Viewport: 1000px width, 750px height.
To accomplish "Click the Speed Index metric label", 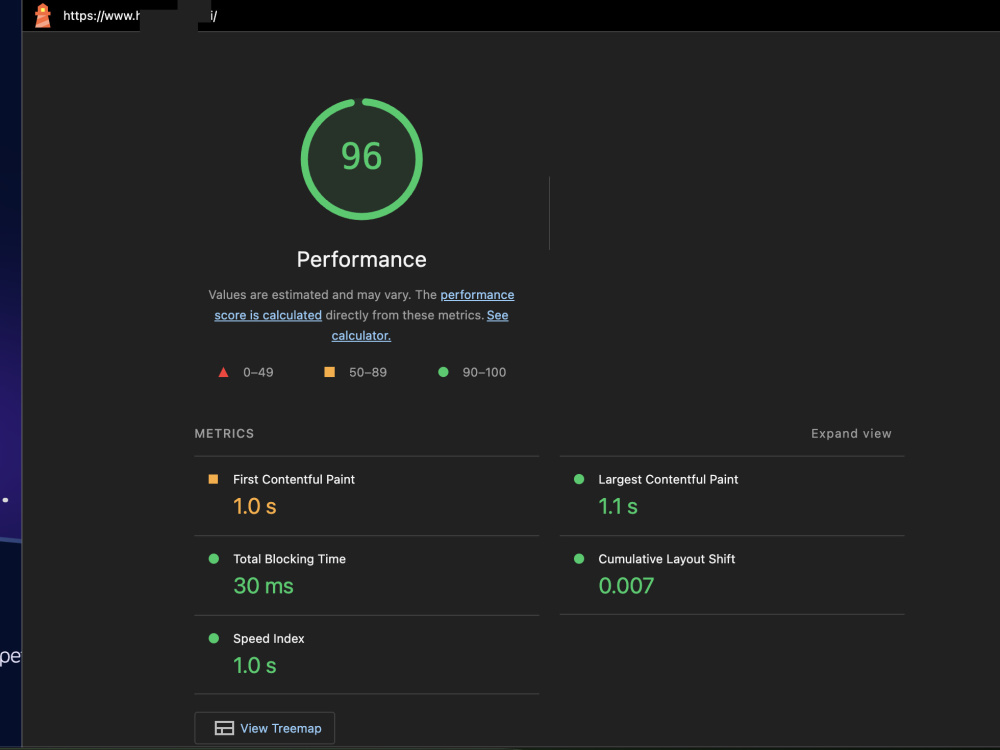I will (x=268, y=639).
